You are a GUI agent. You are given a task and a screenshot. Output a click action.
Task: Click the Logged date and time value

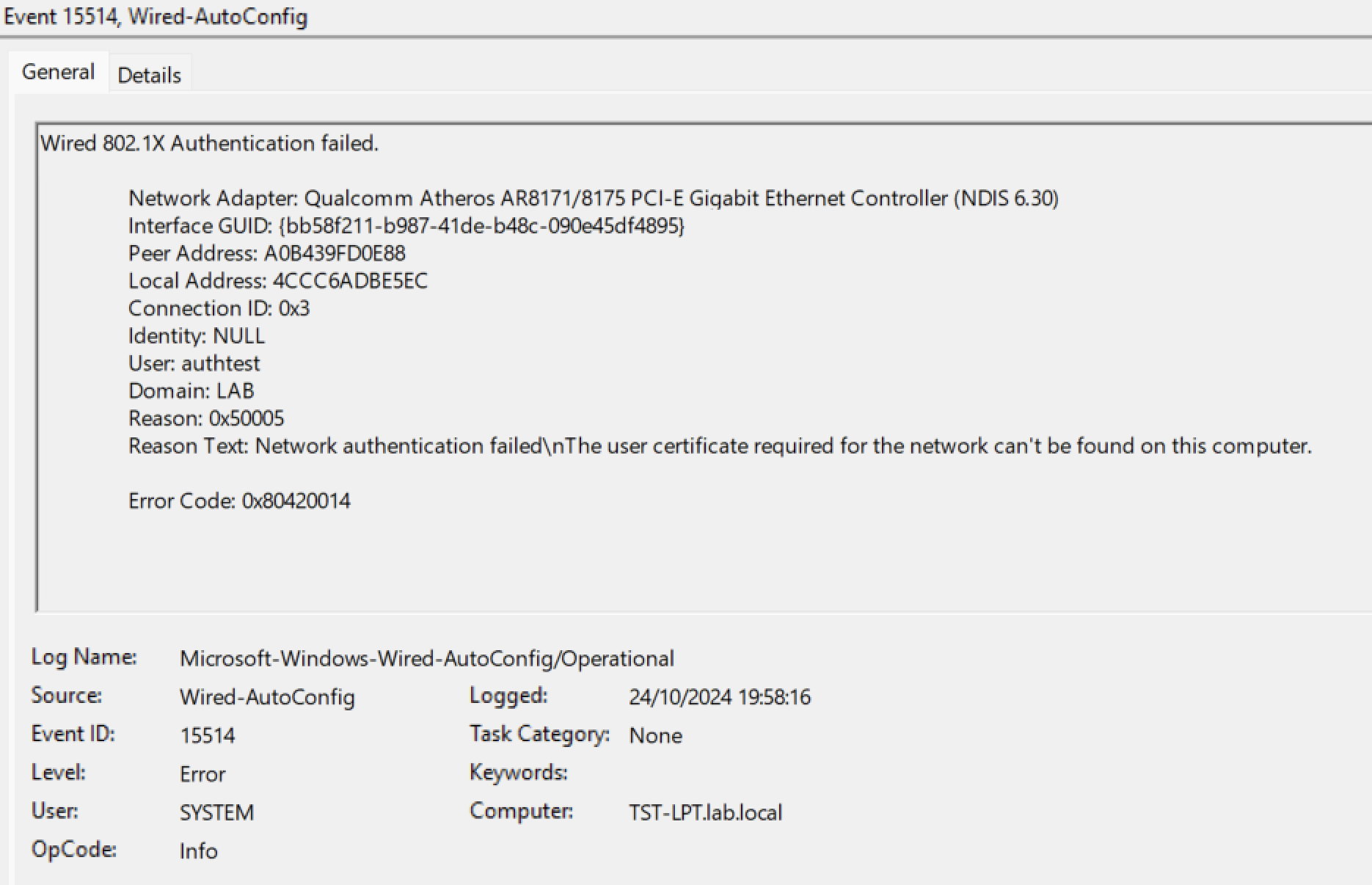click(719, 696)
